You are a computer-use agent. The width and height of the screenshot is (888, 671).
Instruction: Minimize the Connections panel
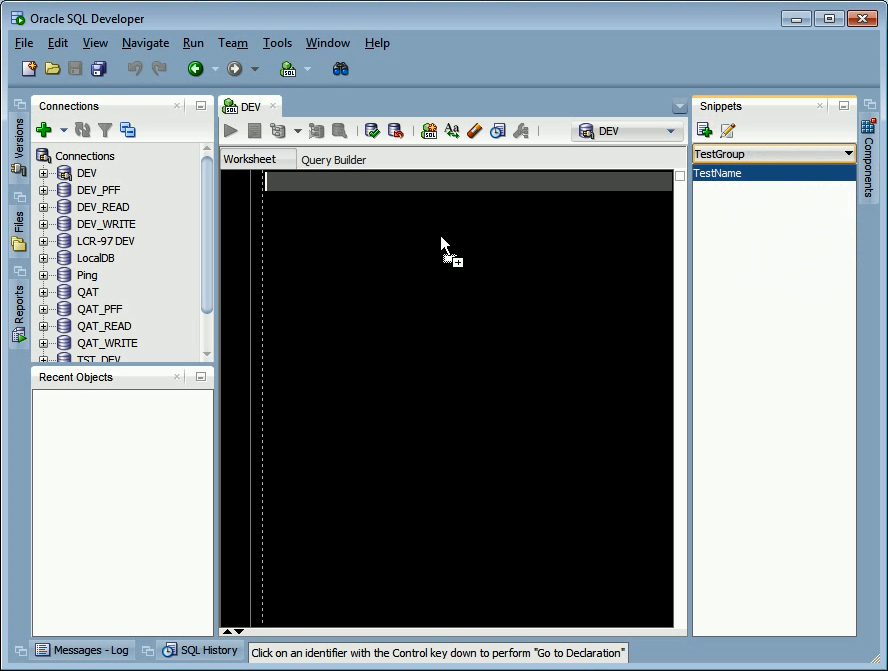[200, 105]
